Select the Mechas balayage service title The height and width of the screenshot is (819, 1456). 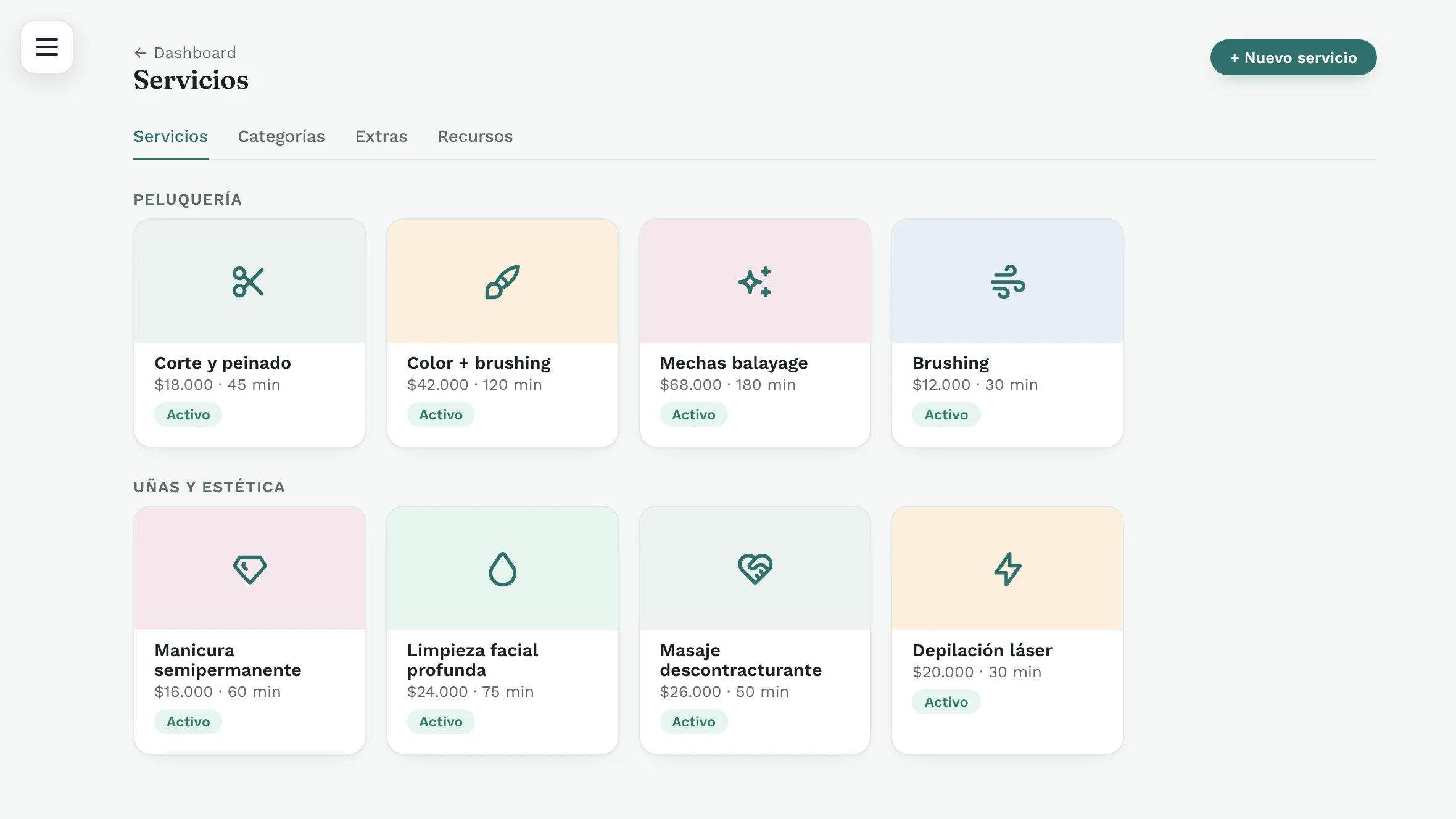click(734, 363)
